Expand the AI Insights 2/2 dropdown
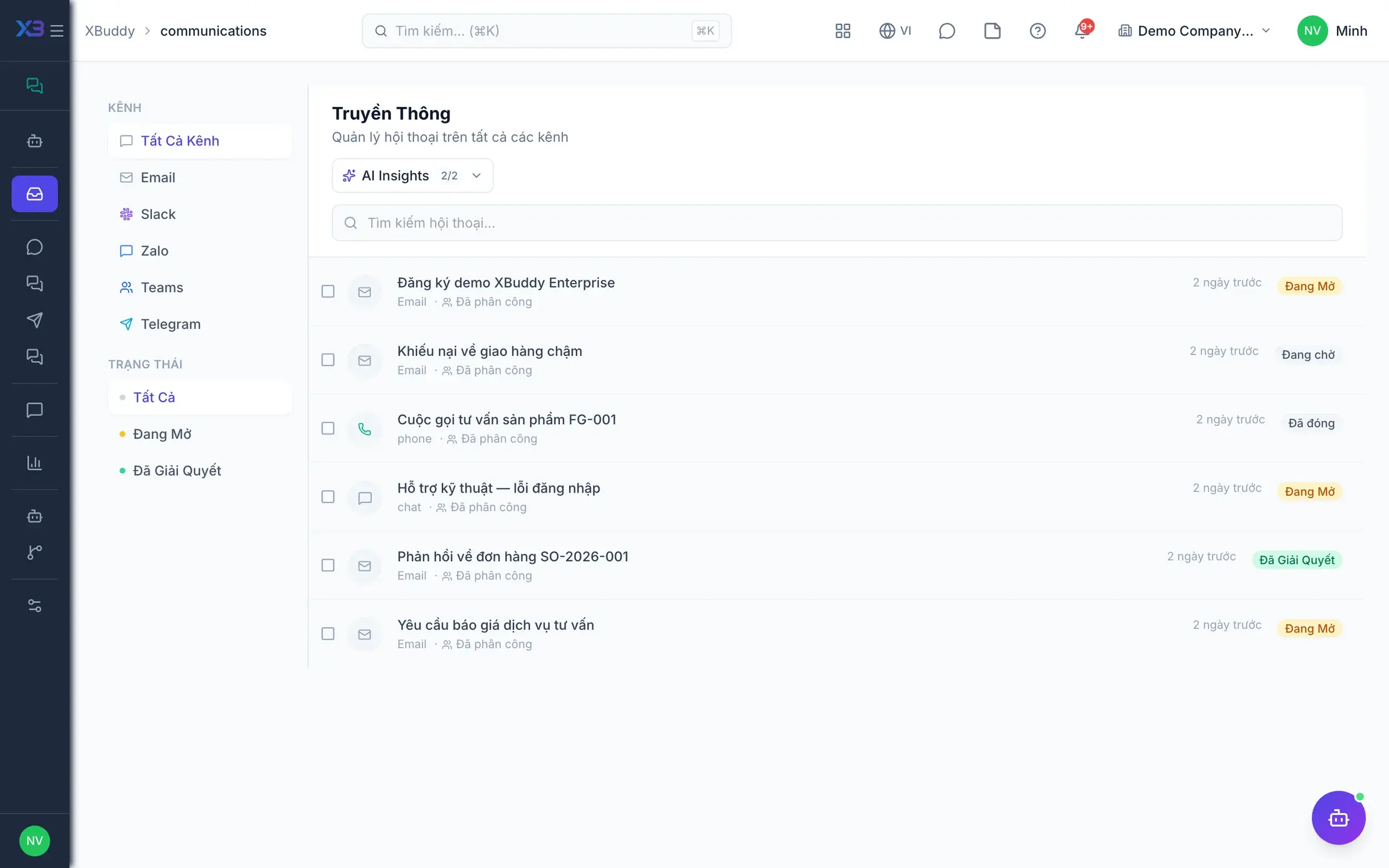Viewport: 1389px width, 868px height. click(x=413, y=176)
